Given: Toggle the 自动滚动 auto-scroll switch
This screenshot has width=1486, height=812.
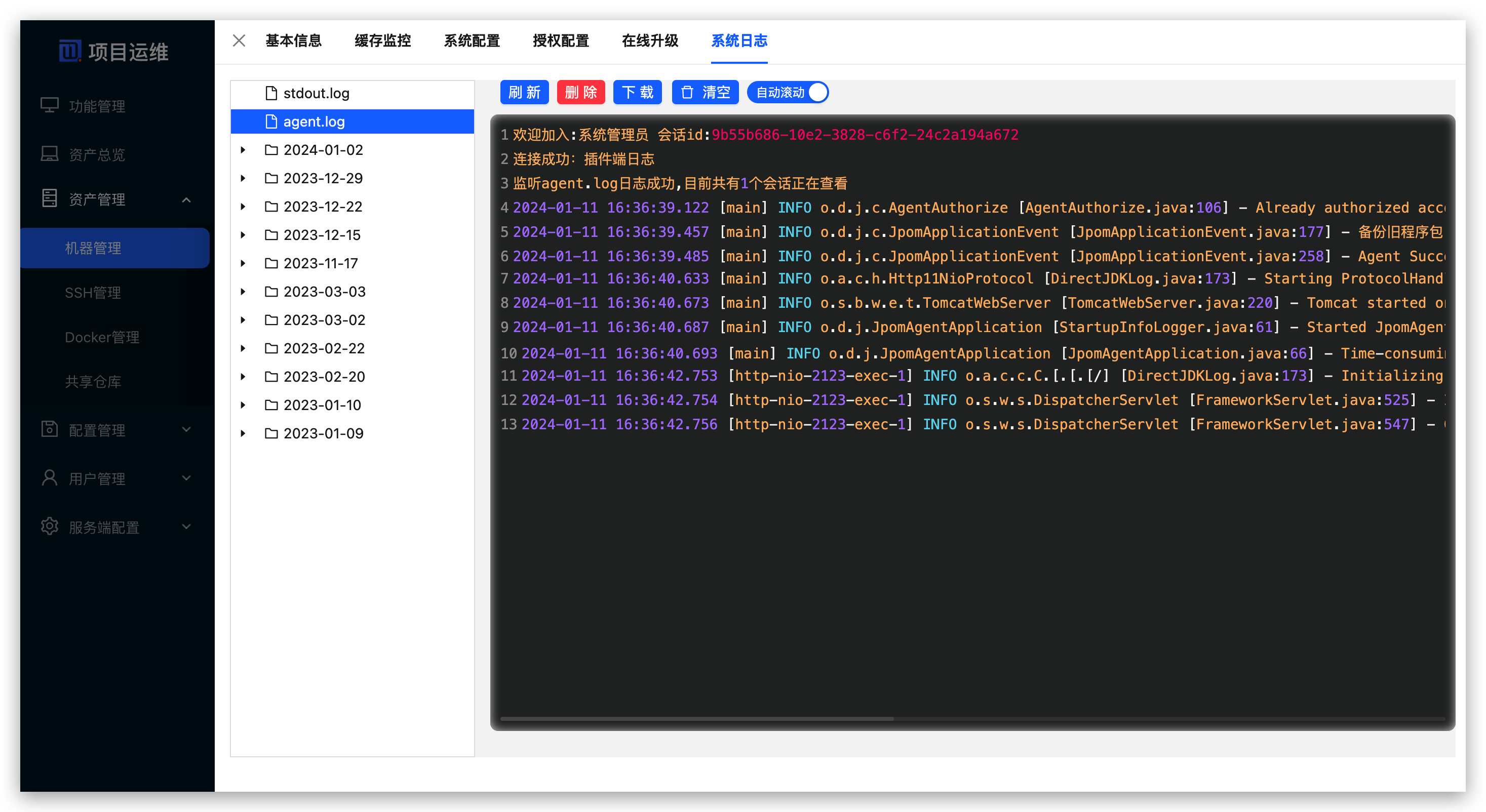Looking at the screenshot, I should (x=788, y=92).
